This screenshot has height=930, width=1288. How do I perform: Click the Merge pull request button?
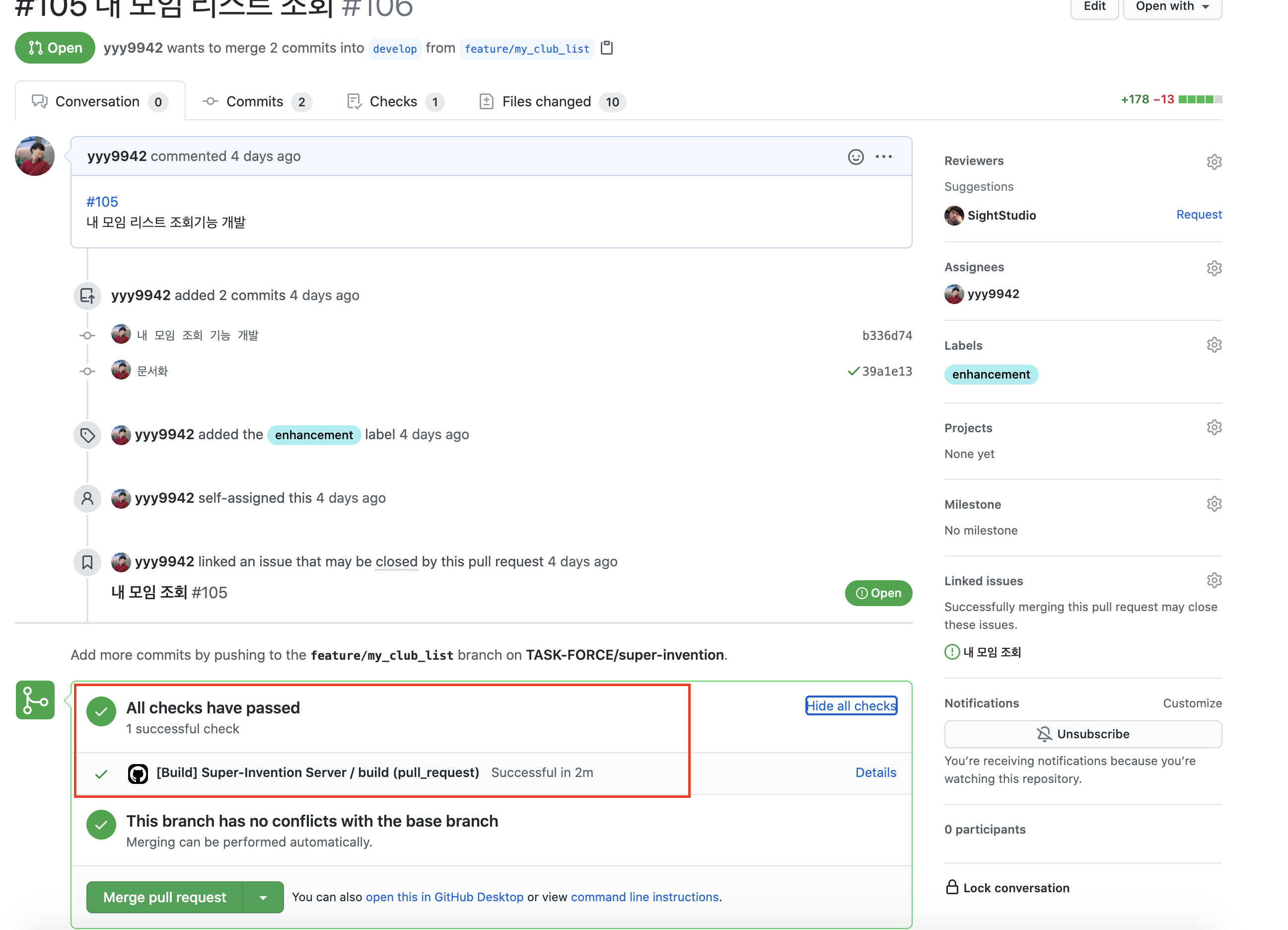[165, 897]
